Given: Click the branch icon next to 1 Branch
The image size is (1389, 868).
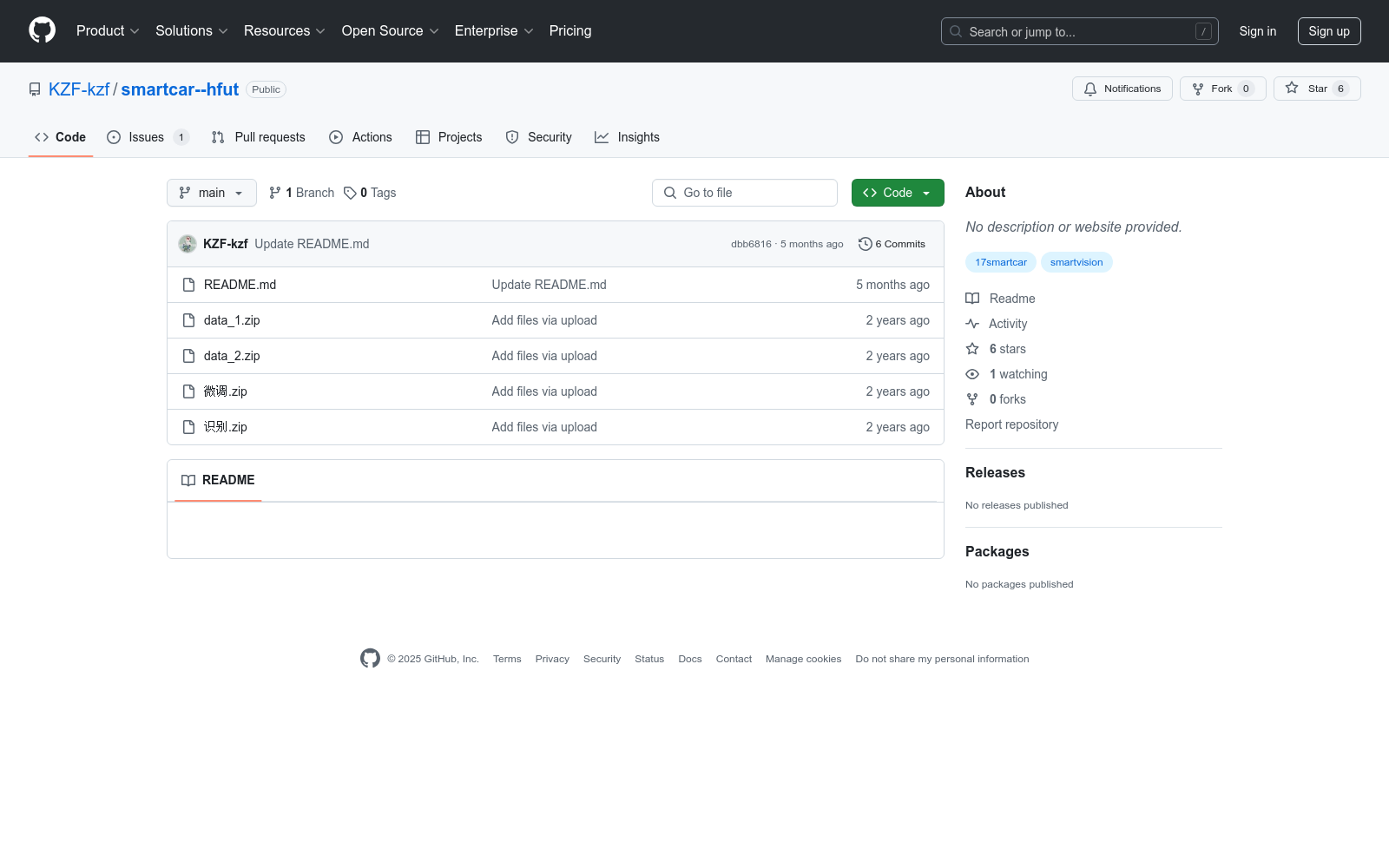Looking at the screenshot, I should pyautogui.click(x=275, y=193).
